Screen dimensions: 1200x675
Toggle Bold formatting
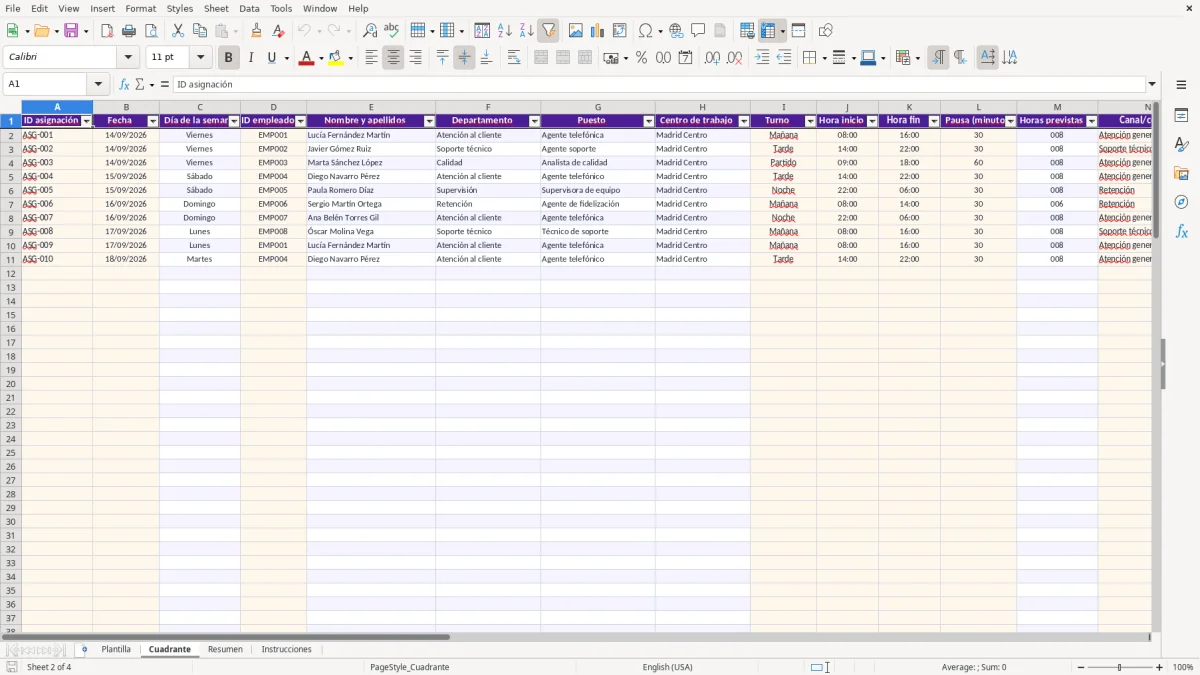pyautogui.click(x=228, y=58)
